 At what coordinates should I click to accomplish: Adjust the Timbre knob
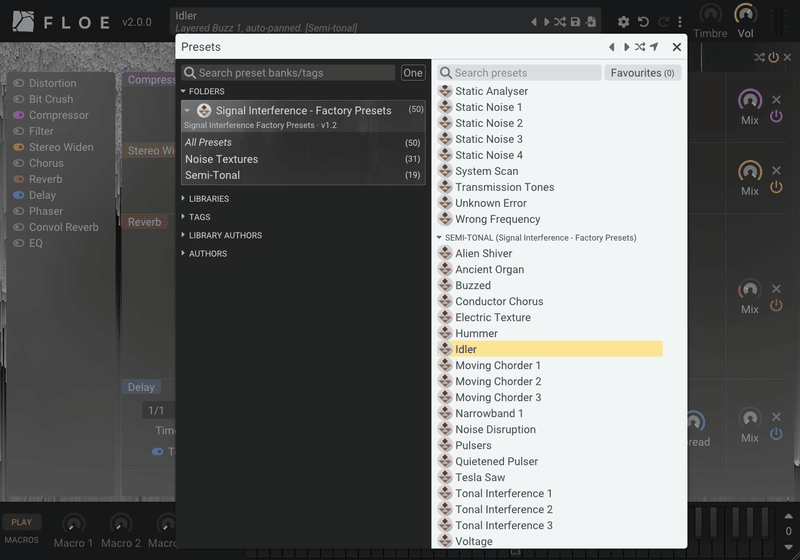coord(710,14)
